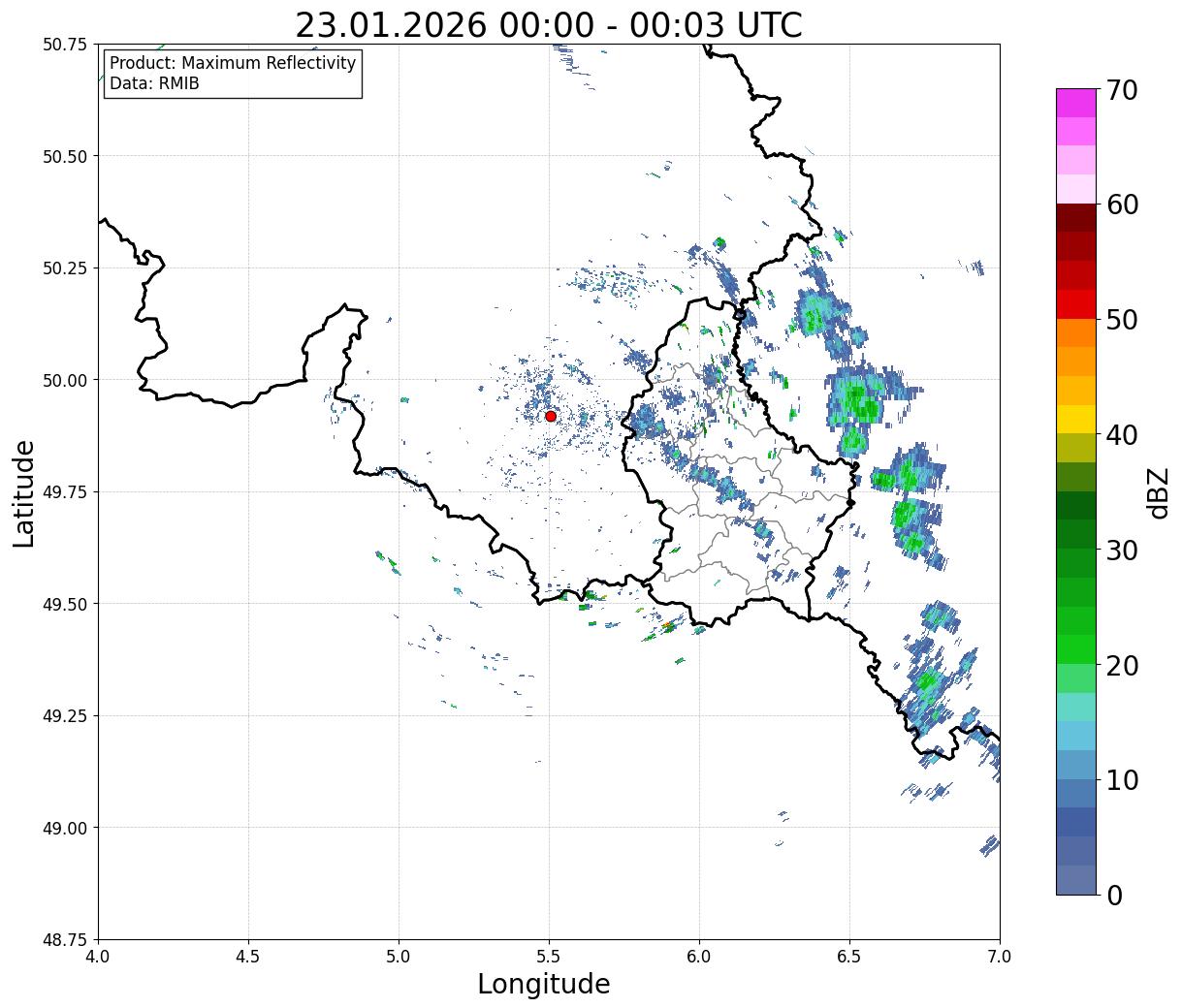Click the latitude tick label 49.75
Image resolution: width=1182 pixels, height=1008 pixels.
(x=65, y=492)
